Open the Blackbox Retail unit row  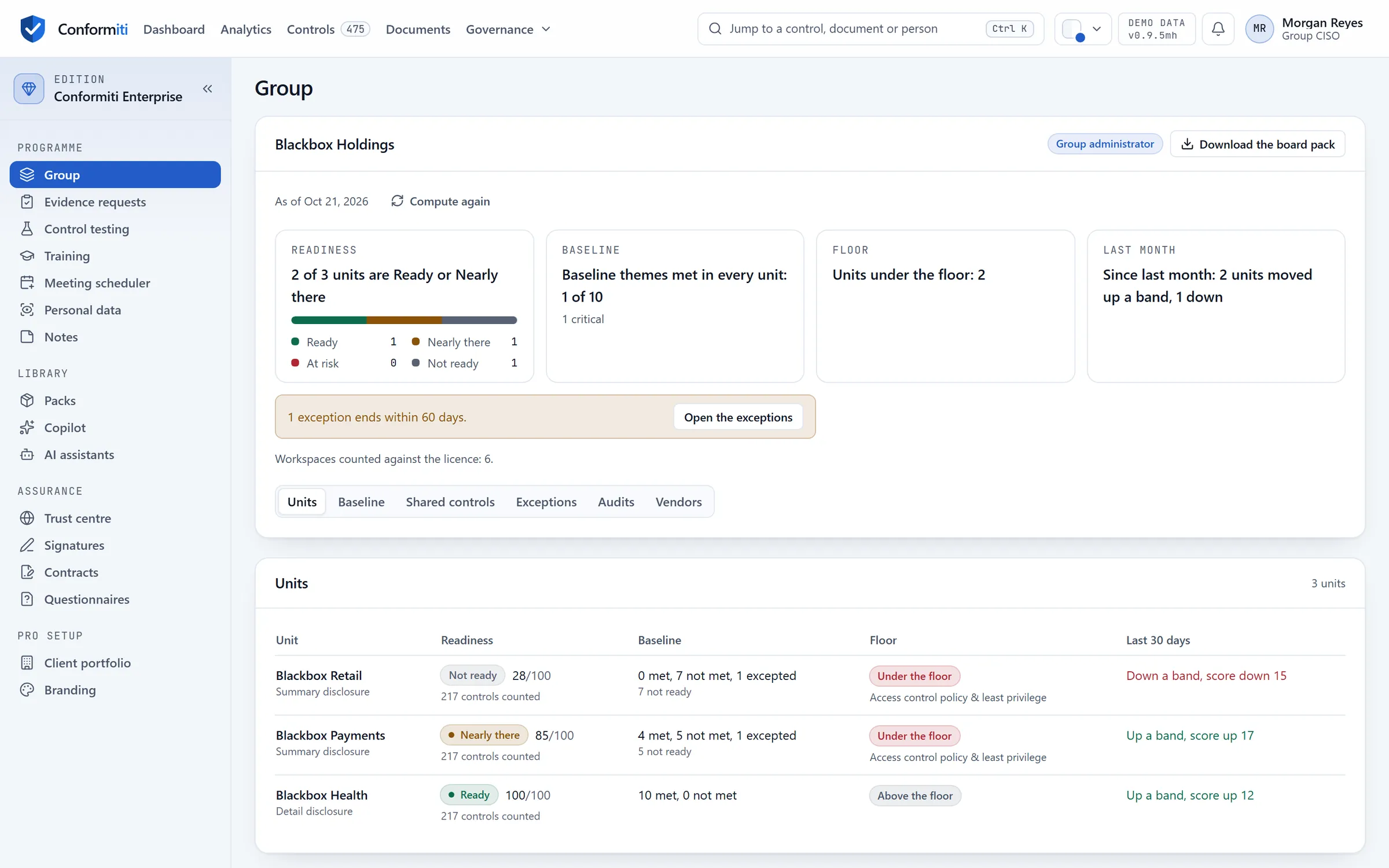click(x=810, y=685)
